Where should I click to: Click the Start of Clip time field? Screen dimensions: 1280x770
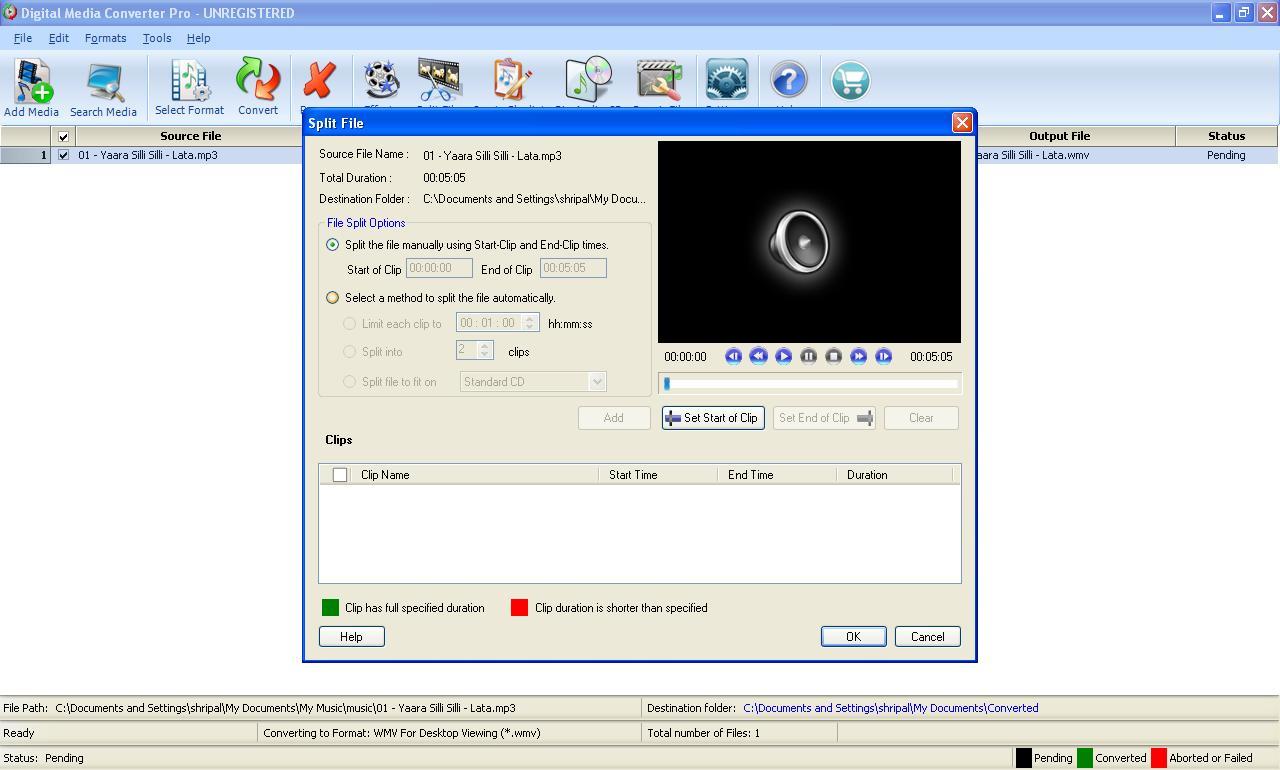coord(439,268)
